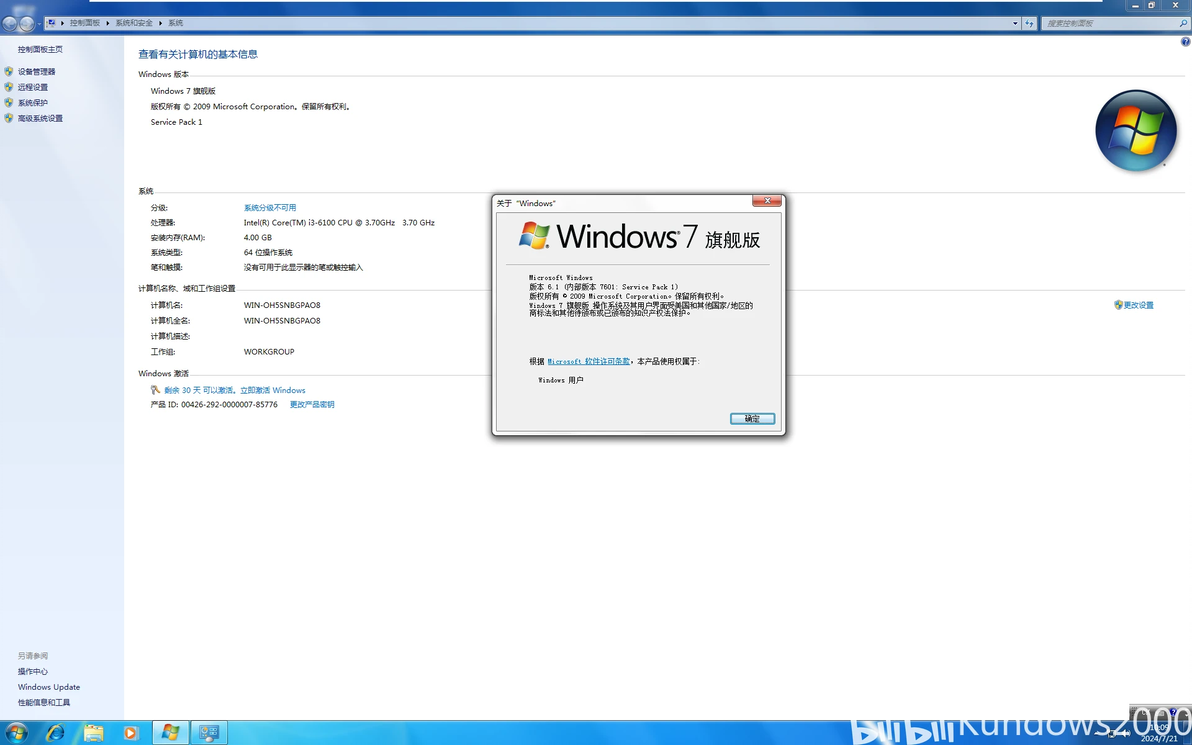Click the magnifier search icon
Screen dimensions: 1192x745
(1183, 24)
